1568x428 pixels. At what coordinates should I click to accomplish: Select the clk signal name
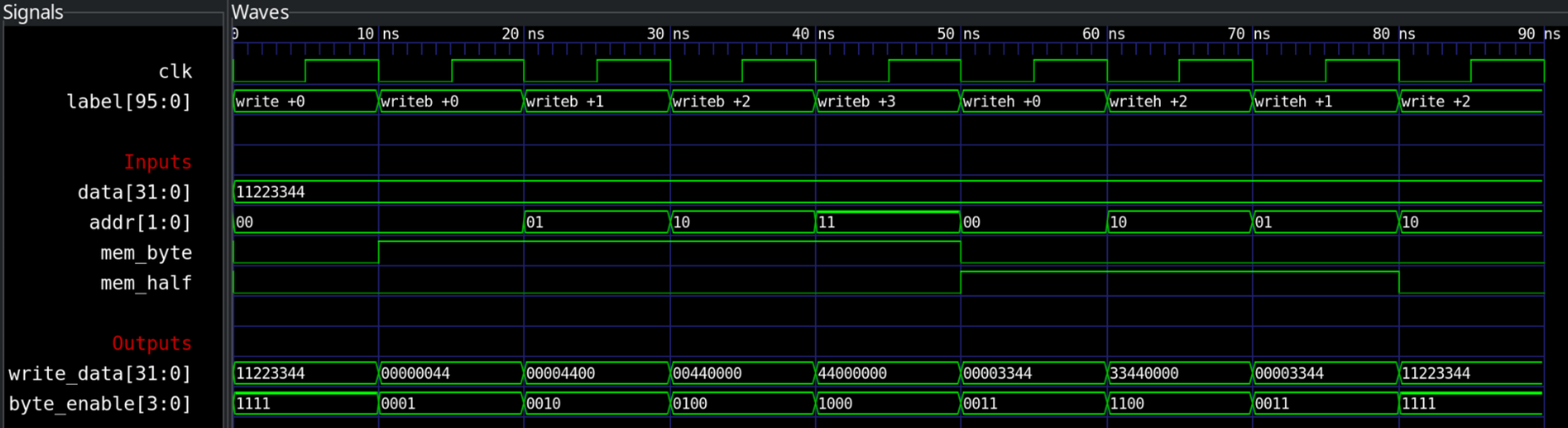point(175,71)
